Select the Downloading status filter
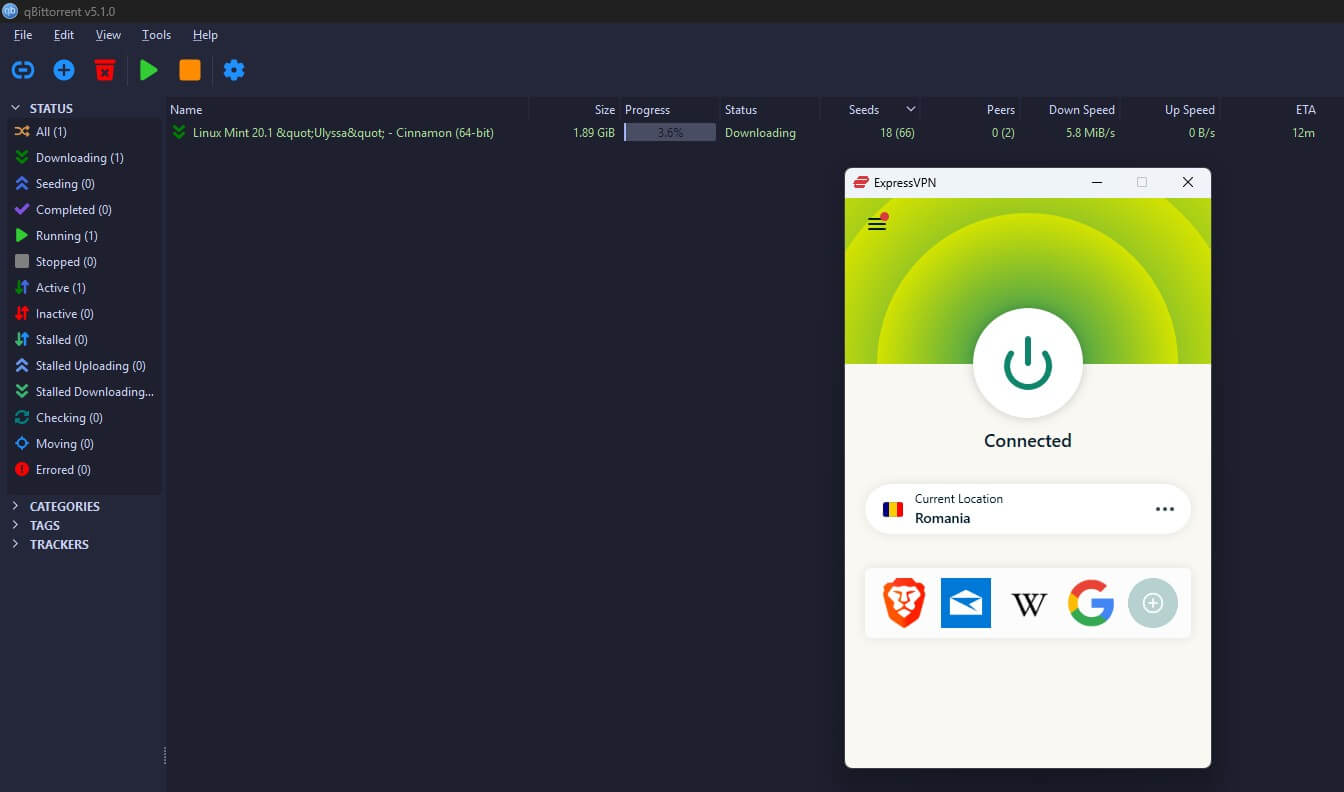The image size is (1344, 792). coord(72,157)
